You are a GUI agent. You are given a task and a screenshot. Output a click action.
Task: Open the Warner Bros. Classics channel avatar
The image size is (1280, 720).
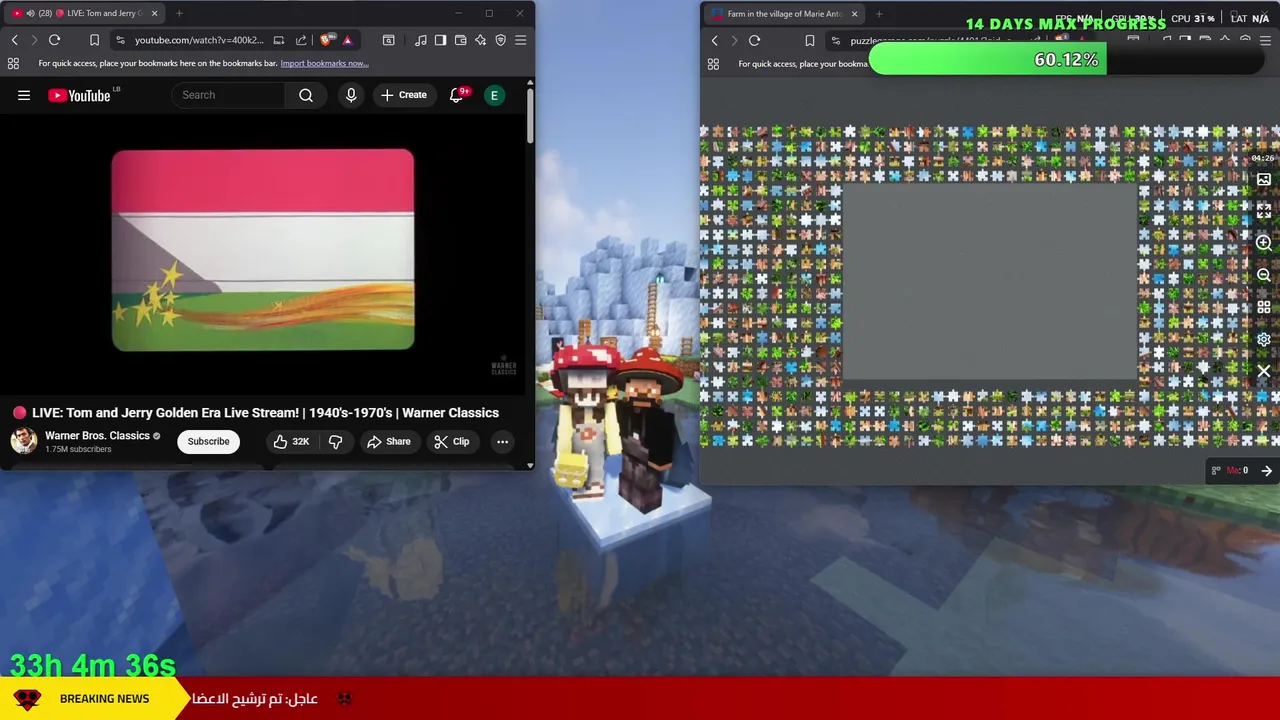23,441
